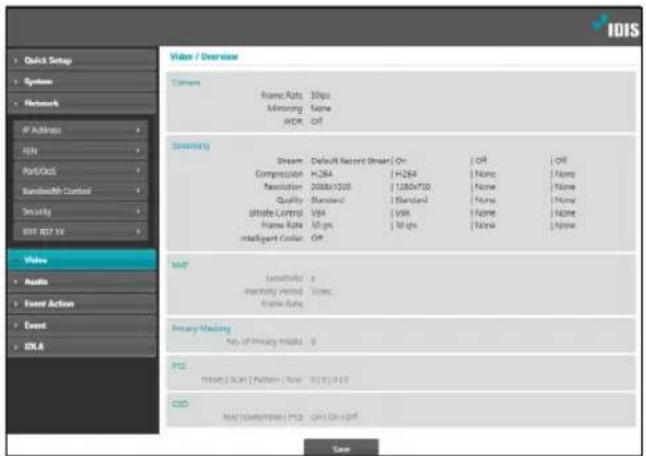
Task: Select the FEN network submenu item
Action: point(81,151)
